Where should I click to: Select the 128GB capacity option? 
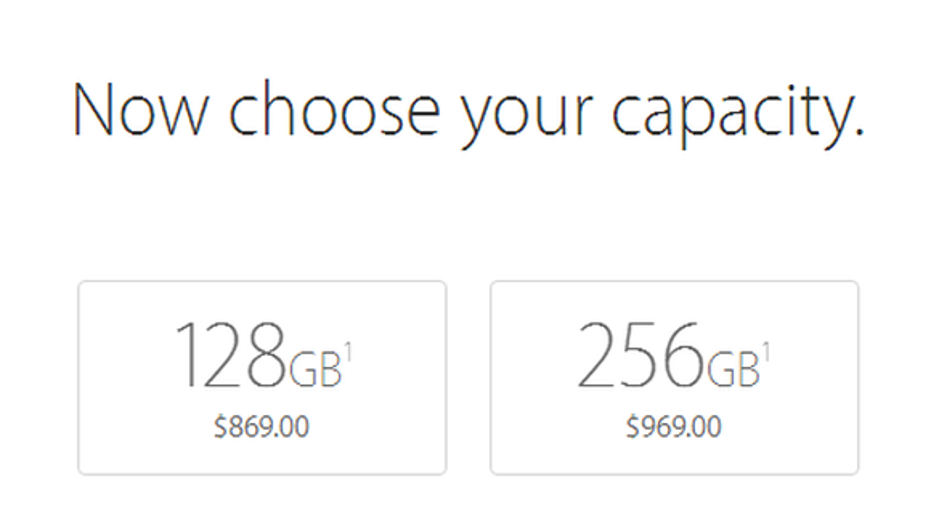[262, 378]
